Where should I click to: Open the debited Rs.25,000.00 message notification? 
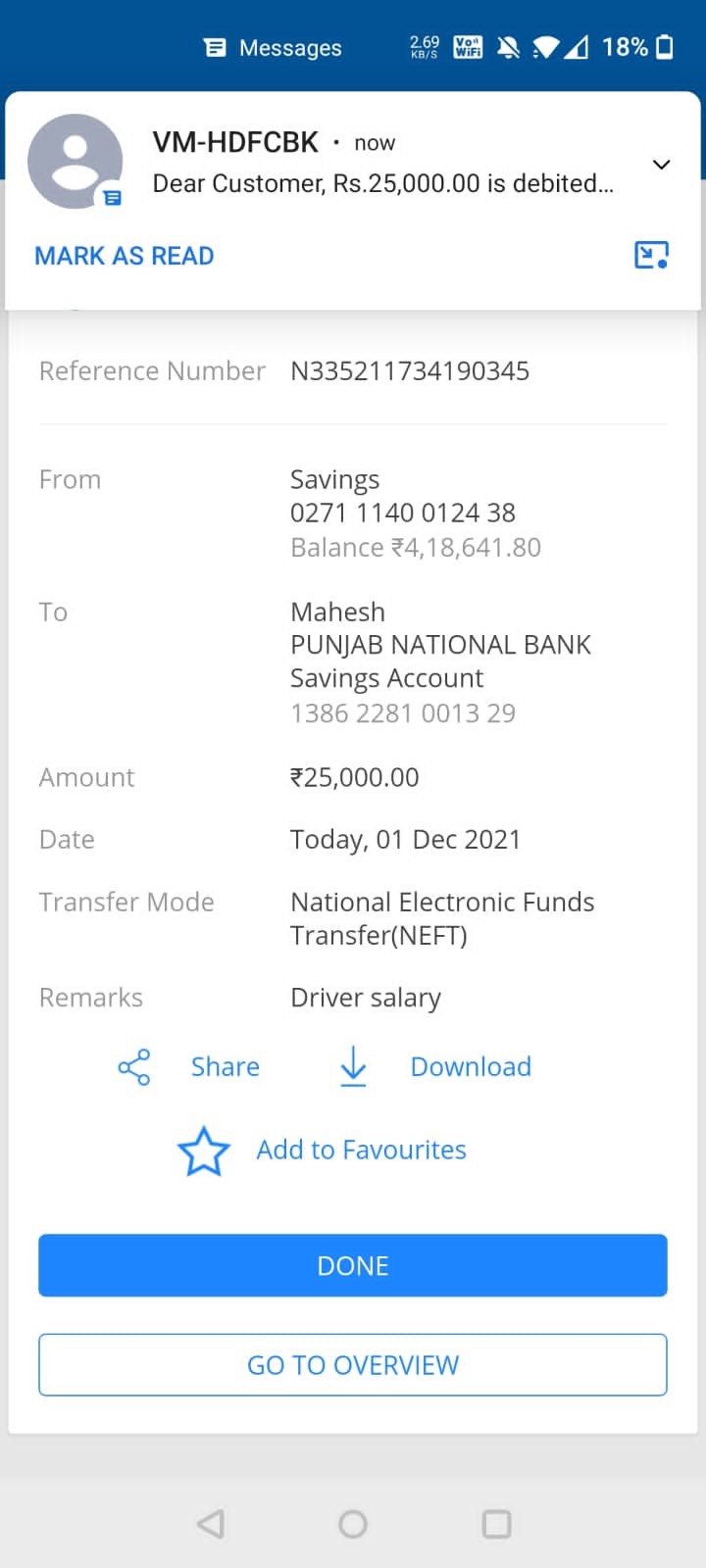click(x=382, y=183)
